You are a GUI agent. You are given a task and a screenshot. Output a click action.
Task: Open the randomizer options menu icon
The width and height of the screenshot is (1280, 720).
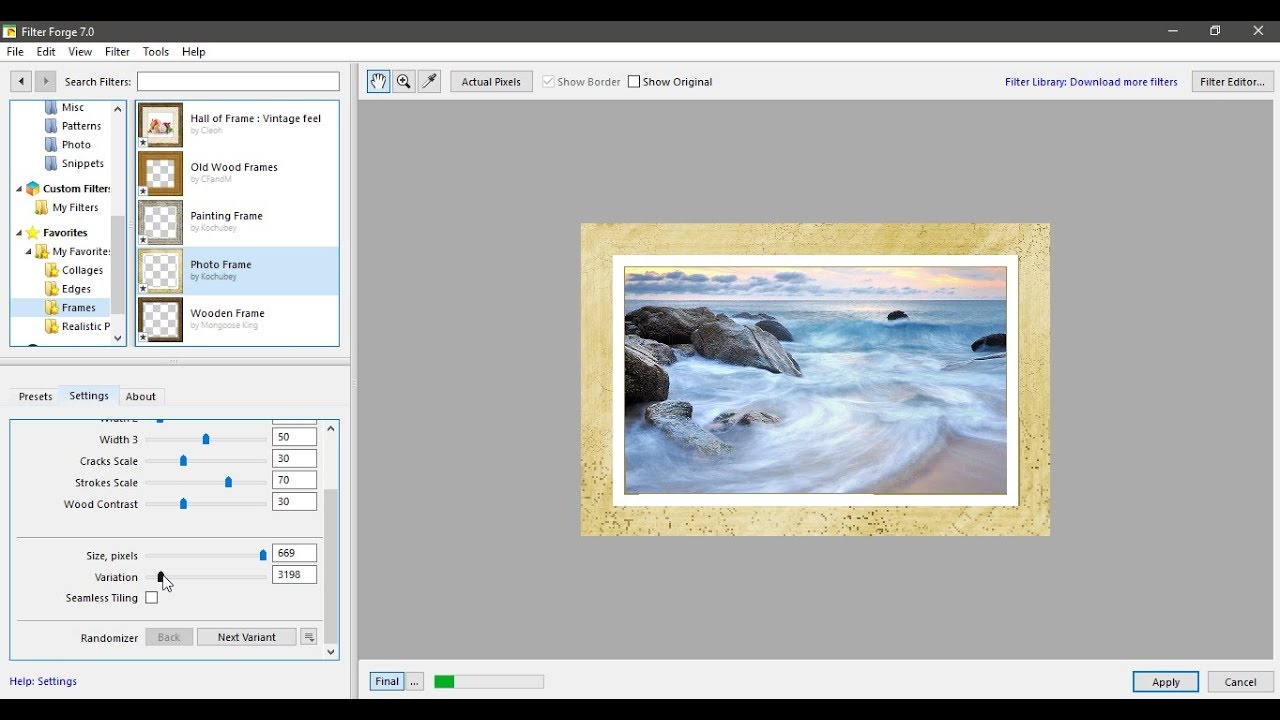[x=309, y=637]
